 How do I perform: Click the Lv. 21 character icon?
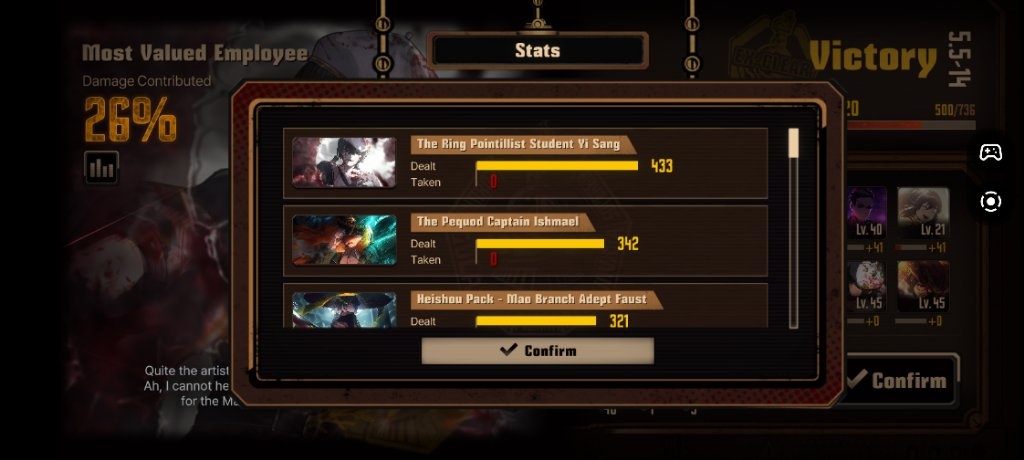[x=923, y=212]
